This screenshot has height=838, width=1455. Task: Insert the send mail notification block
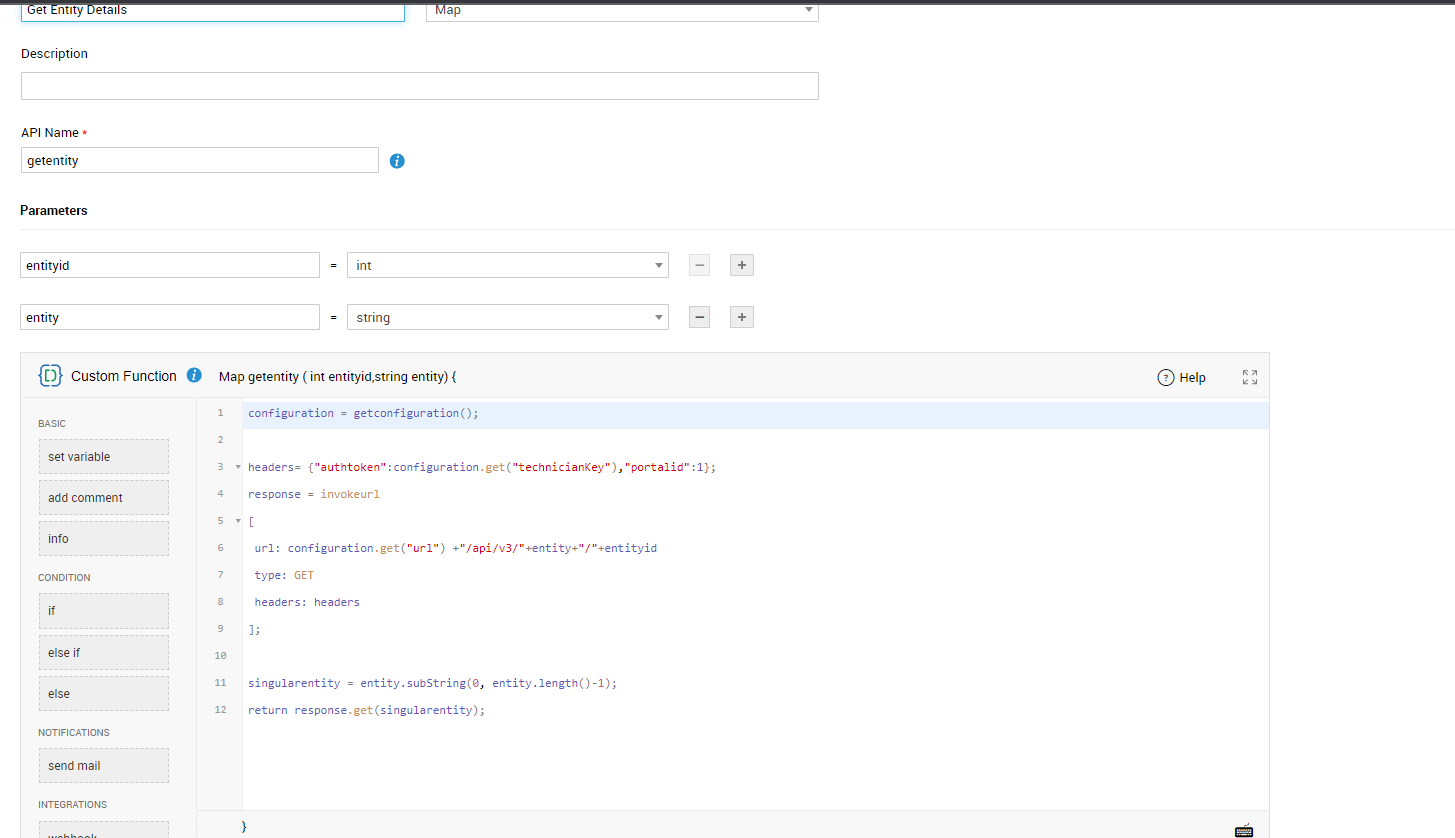click(x=104, y=766)
